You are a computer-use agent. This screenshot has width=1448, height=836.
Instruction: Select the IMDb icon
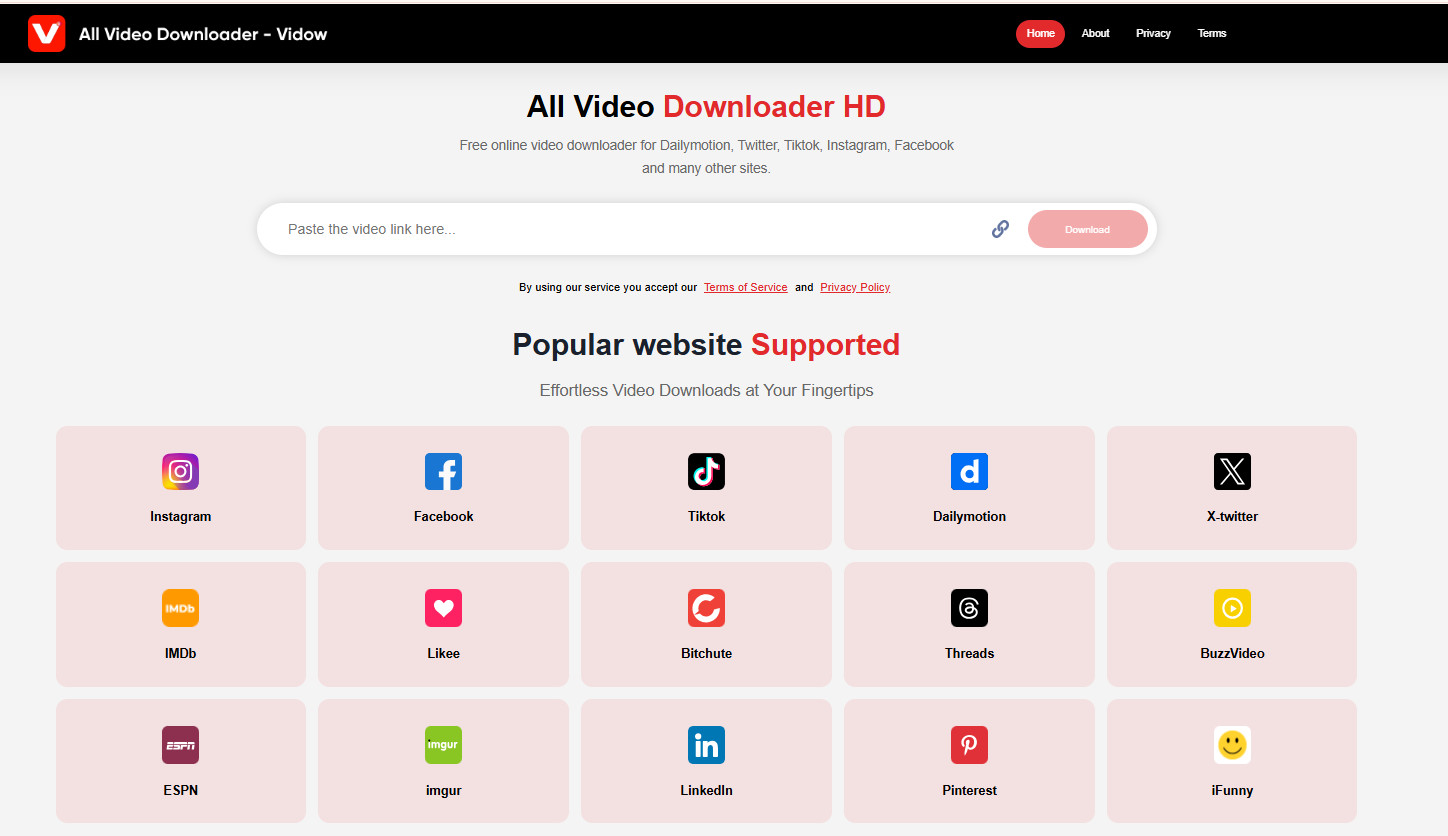click(x=181, y=608)
